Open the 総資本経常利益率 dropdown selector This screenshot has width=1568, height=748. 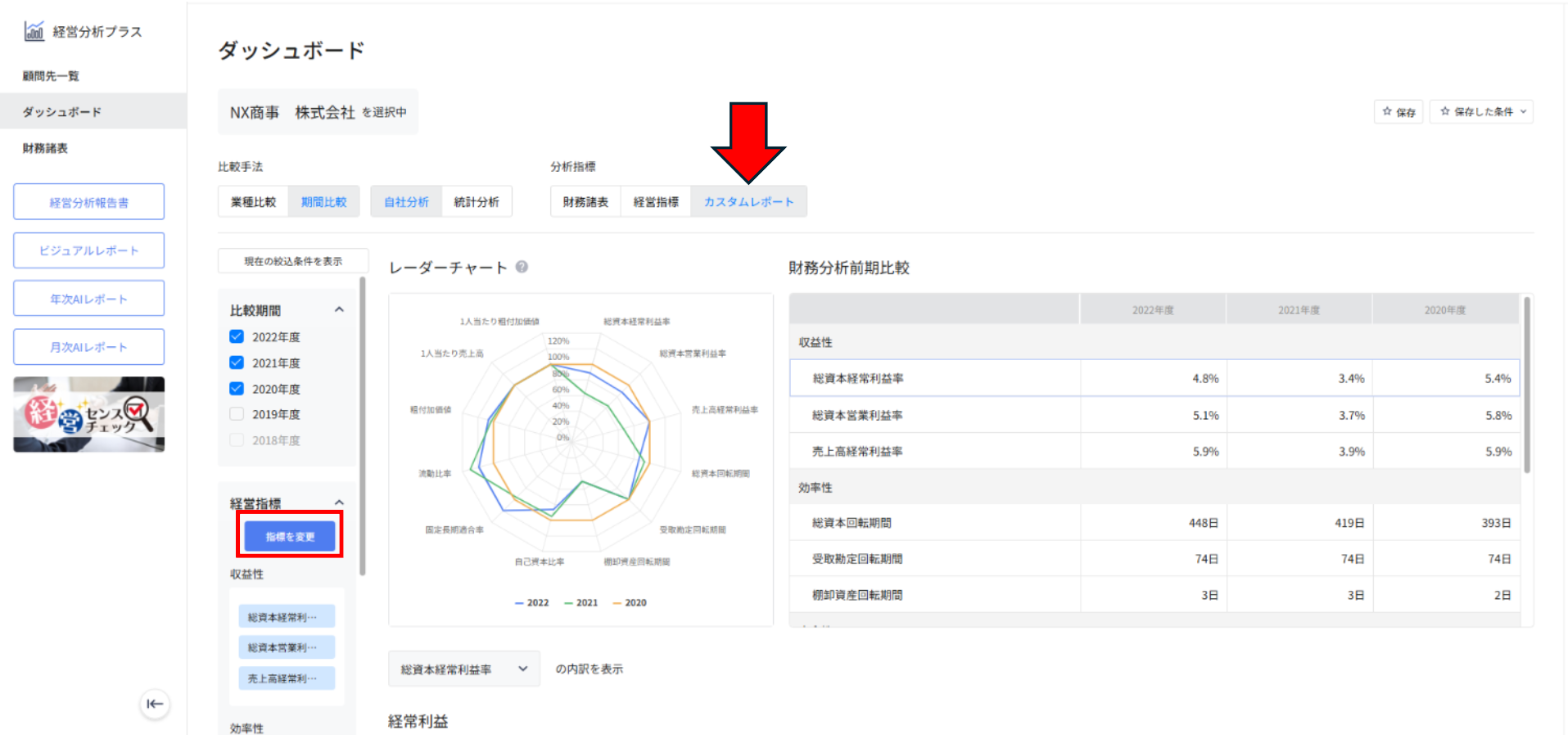pyautogui.click(x=463, y=669)
